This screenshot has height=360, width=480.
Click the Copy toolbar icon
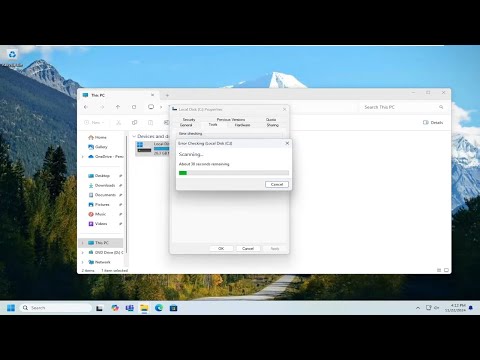[x=134, y=123]
